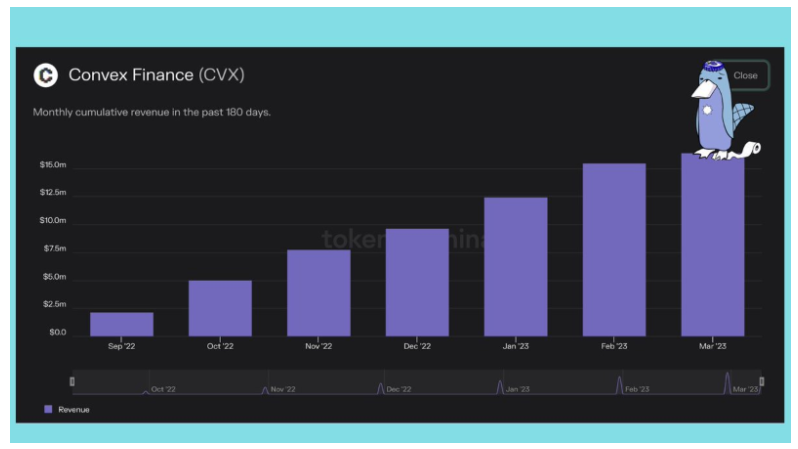Image resolution: width=798 pixels, height=449 pixels.
Task: Click the Sep '22 revenue bar
Action: point(122,324)
